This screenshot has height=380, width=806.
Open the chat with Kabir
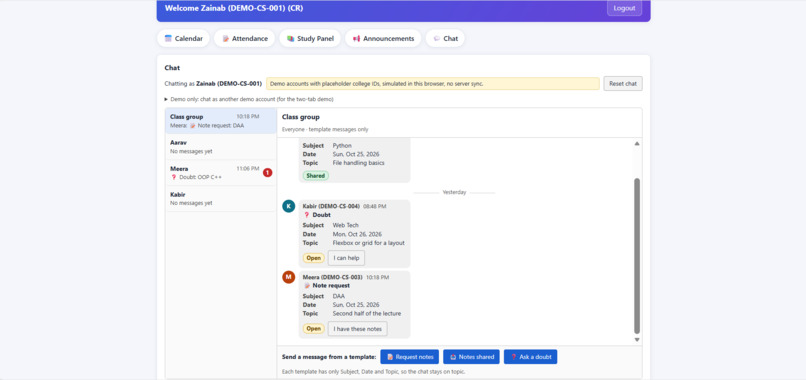click(221, 198)
